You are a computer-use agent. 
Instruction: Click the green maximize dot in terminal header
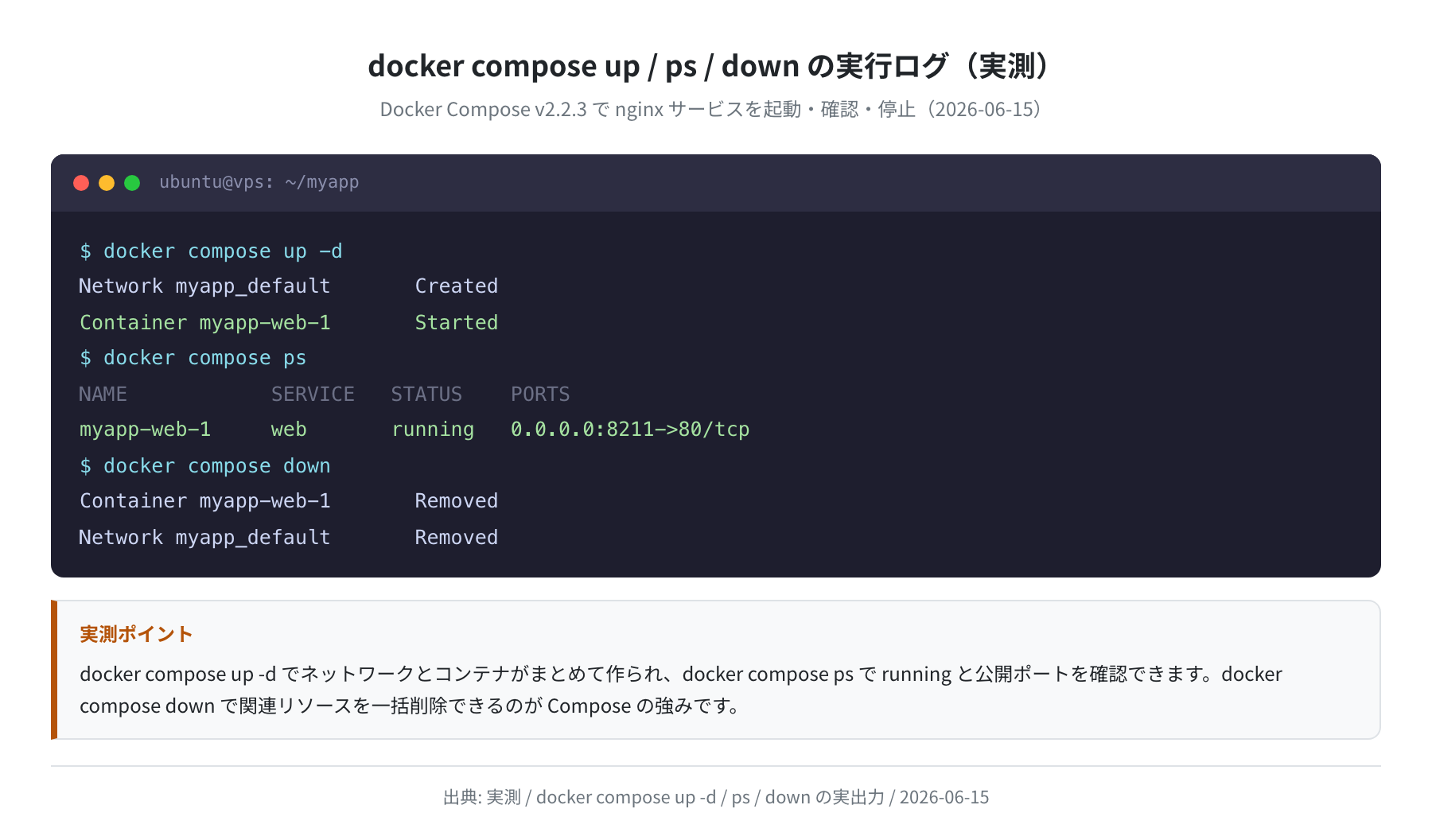coord(132,183)
